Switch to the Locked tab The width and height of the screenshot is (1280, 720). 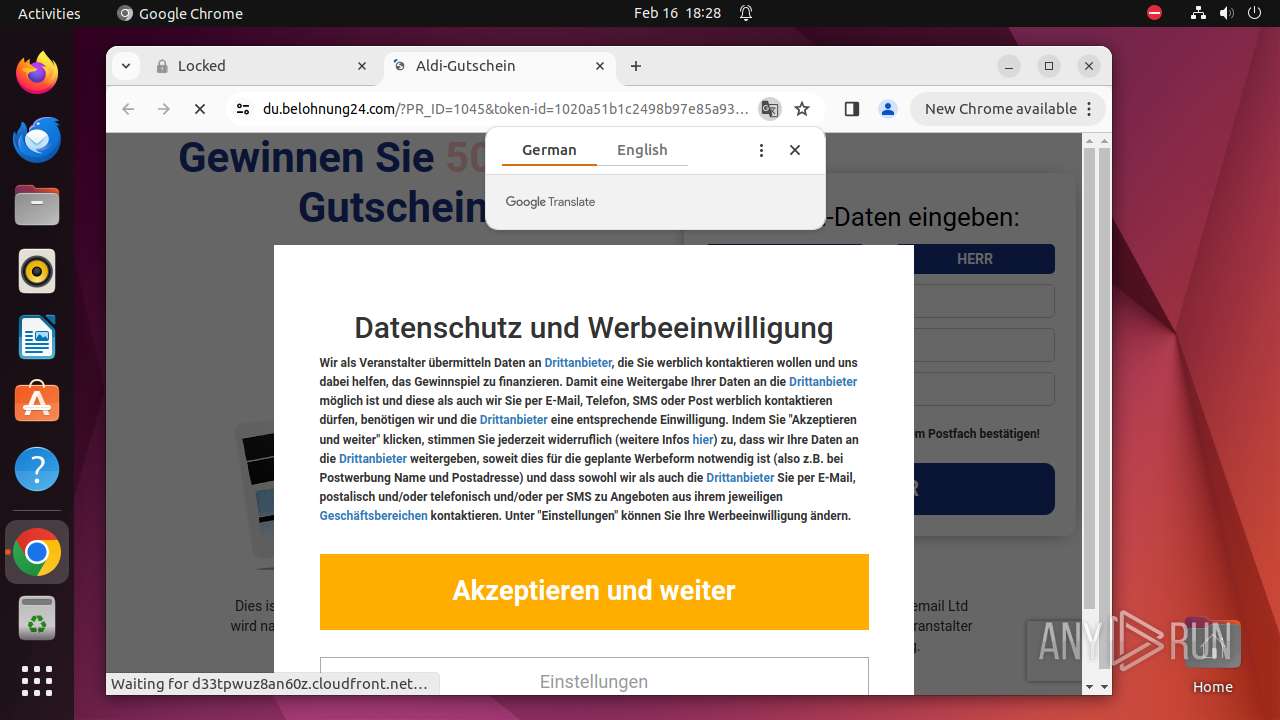click(262, 66)
